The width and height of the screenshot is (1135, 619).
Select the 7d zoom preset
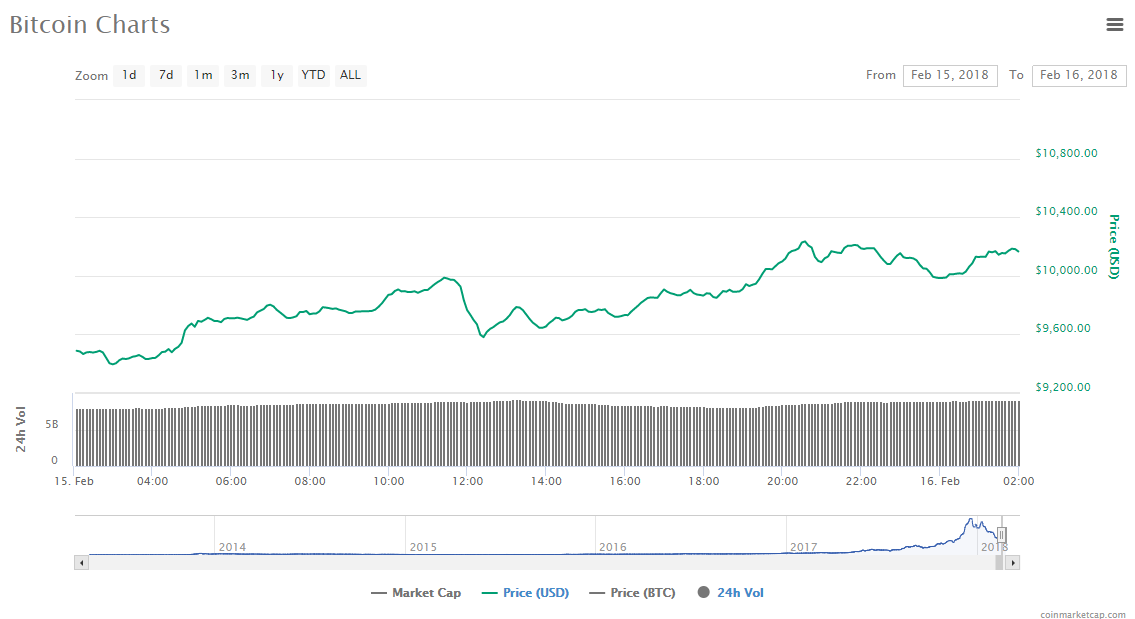click(x=165, y=75)
